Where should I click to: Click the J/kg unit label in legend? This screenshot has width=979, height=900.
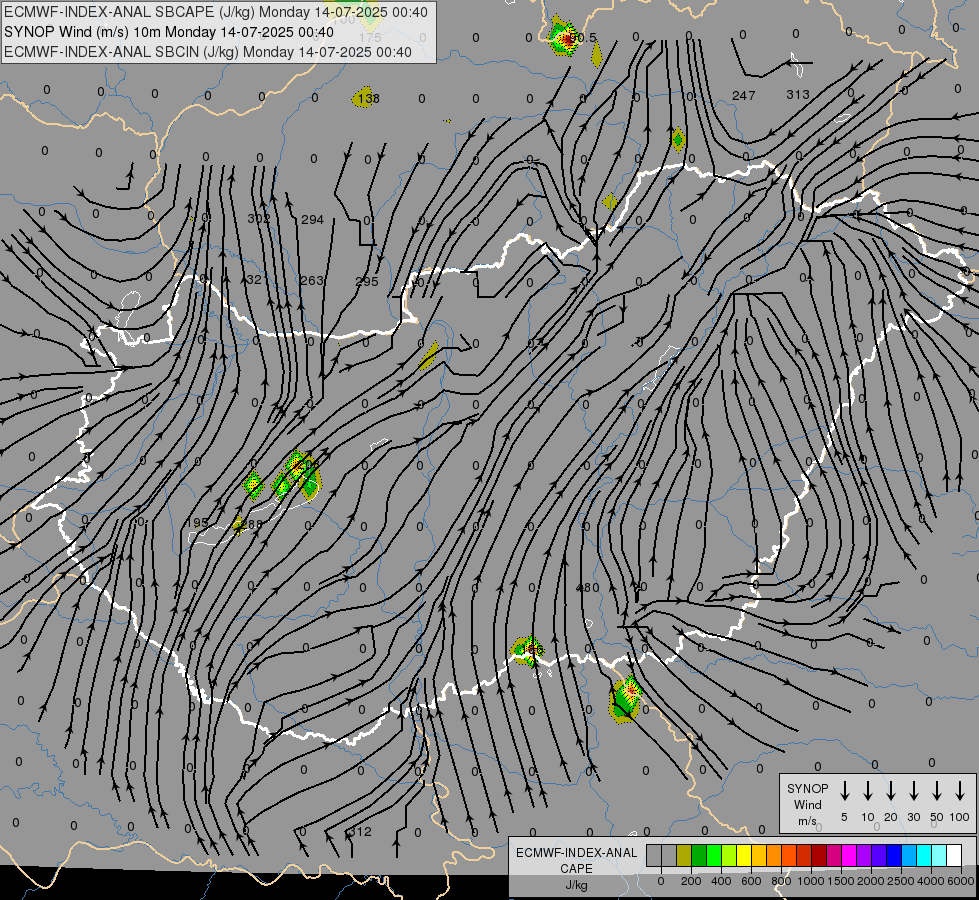(576, 885)
